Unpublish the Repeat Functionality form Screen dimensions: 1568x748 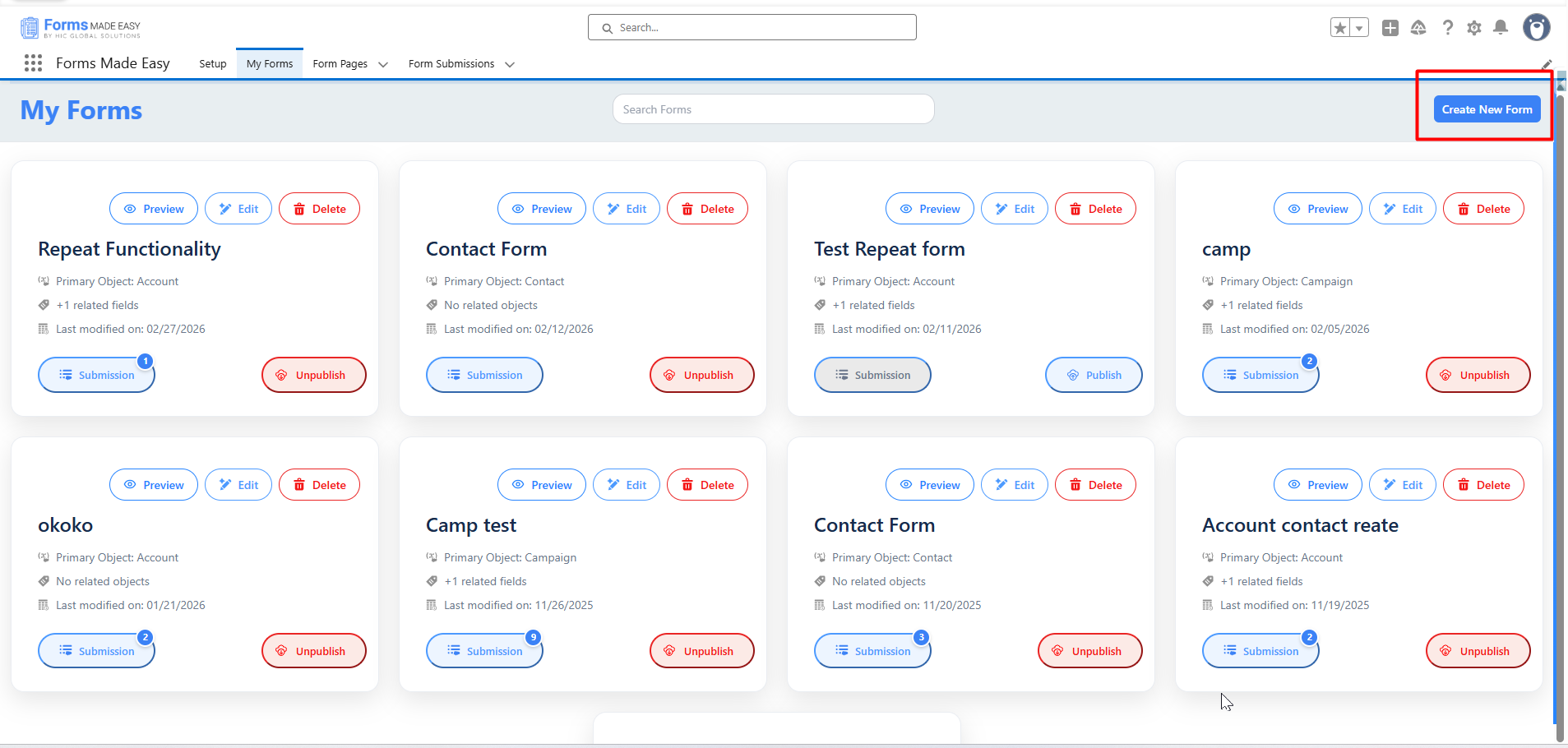[314, 375]
